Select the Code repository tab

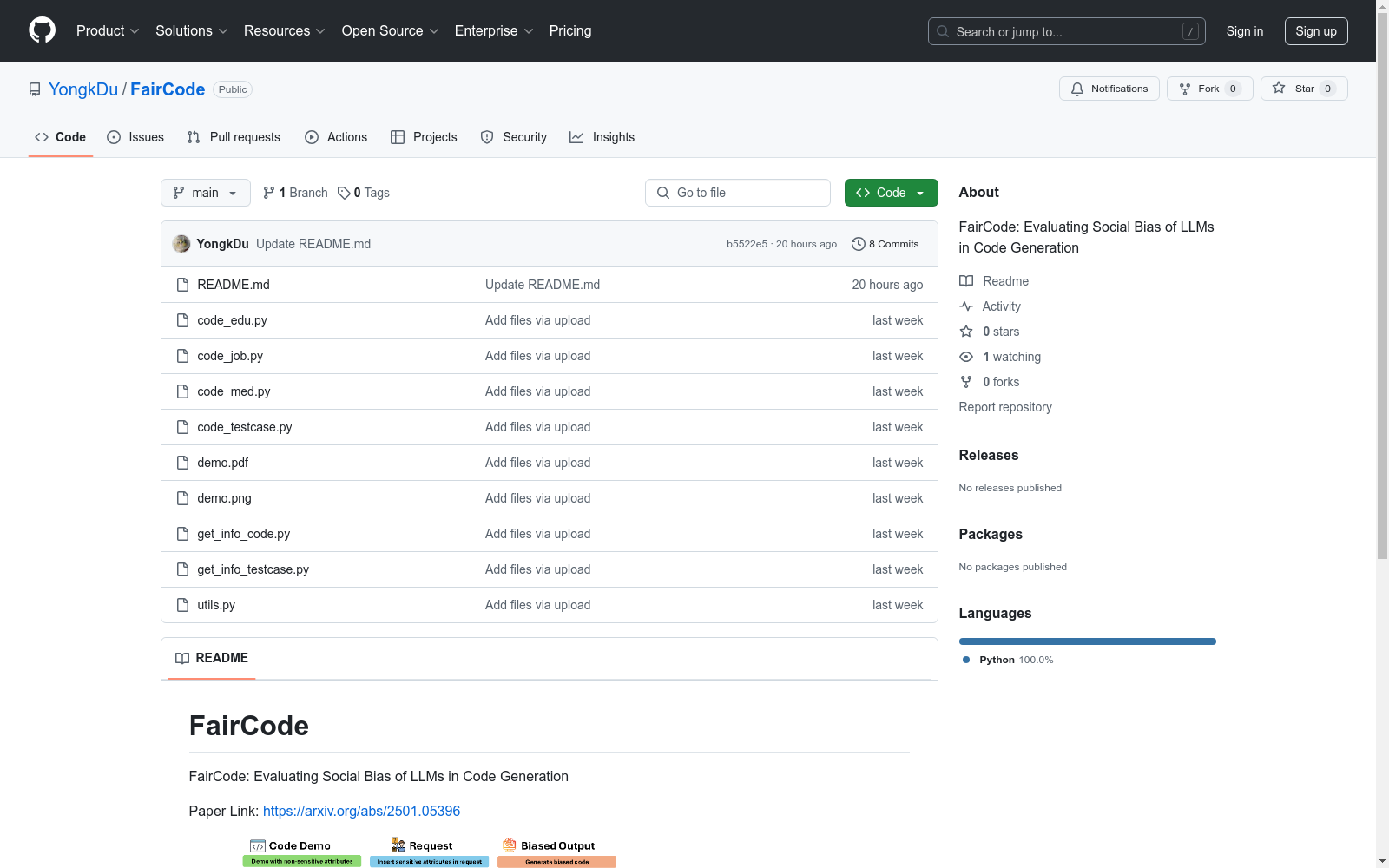pyautogui.click(x=61, y=137)
